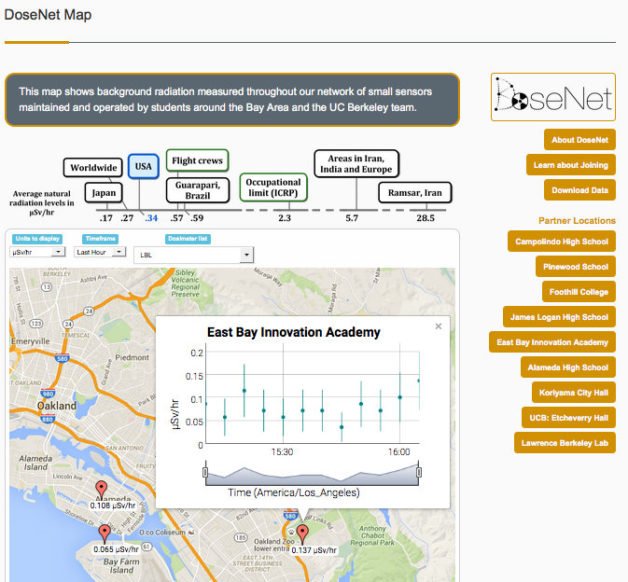Click the Alameda Island map label

[36, 463]
